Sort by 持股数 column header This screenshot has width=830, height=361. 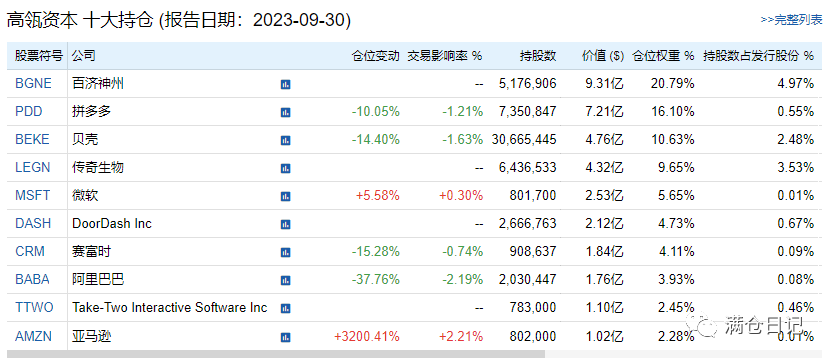[538, 56]
